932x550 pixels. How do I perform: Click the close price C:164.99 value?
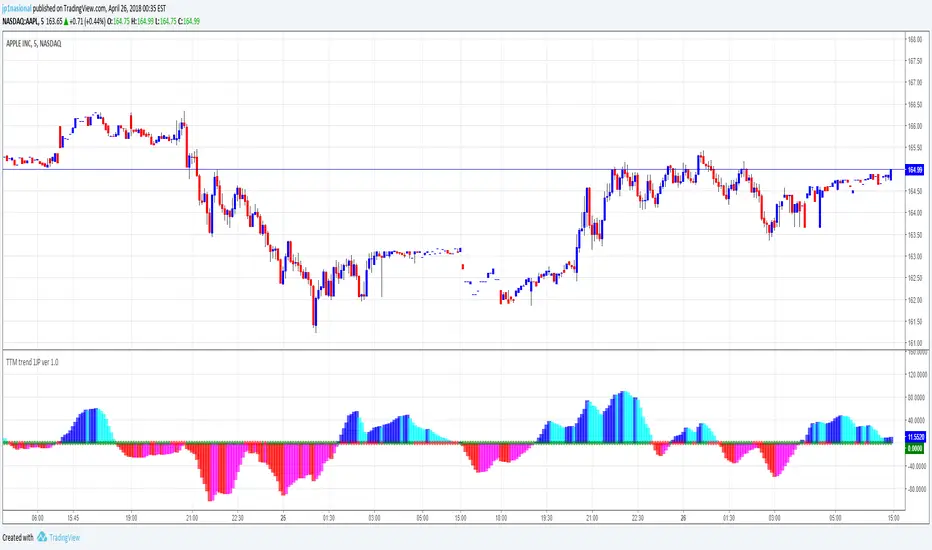(x=189, y=21)
